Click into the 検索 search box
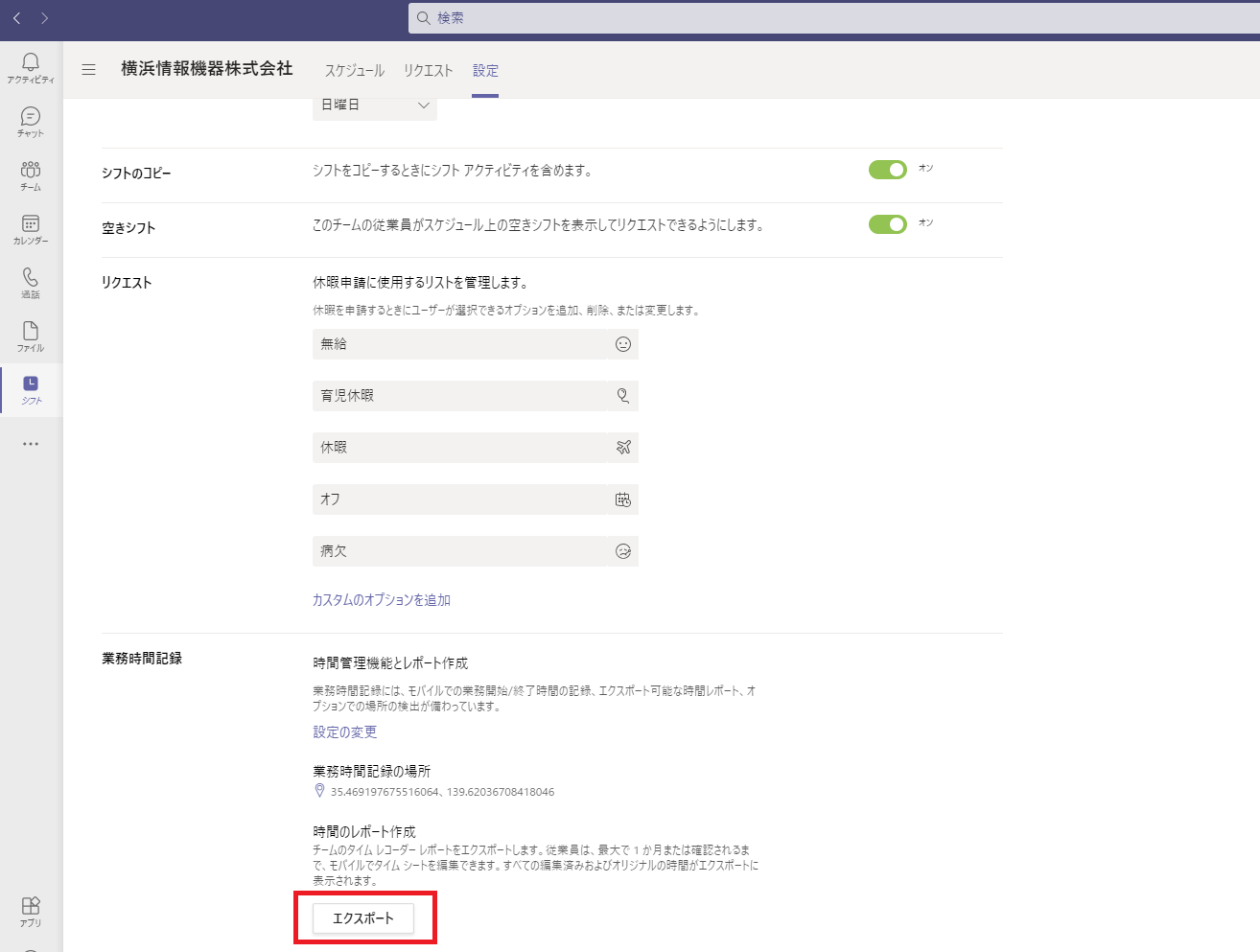 coord(834,18)
